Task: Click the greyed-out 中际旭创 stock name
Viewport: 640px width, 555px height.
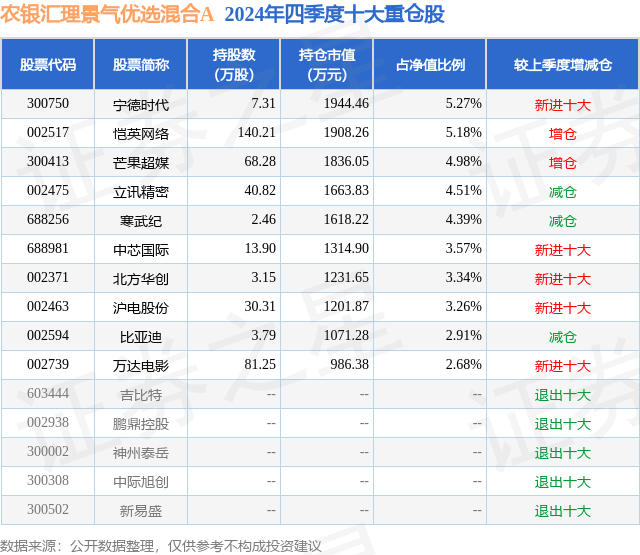Action: pos(141,482)
